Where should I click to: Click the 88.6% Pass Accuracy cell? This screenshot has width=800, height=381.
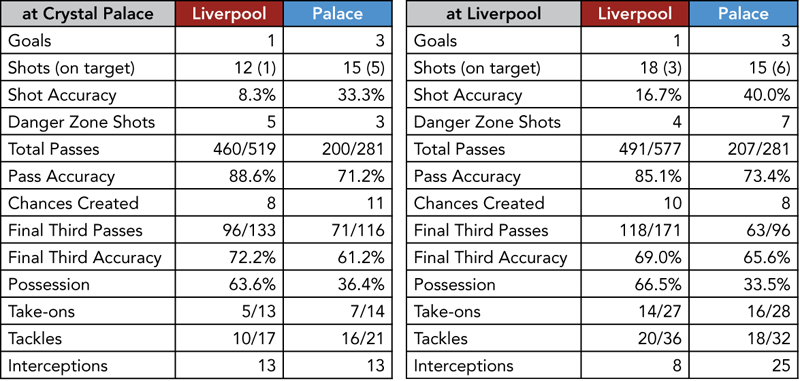point(229,176)
